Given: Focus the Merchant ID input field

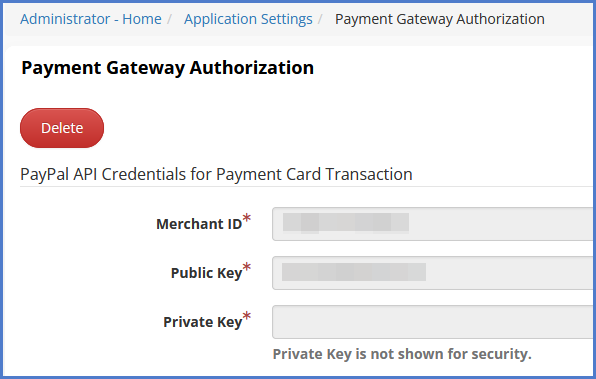Looking at the screenshot, I should [x=432, y=224].
